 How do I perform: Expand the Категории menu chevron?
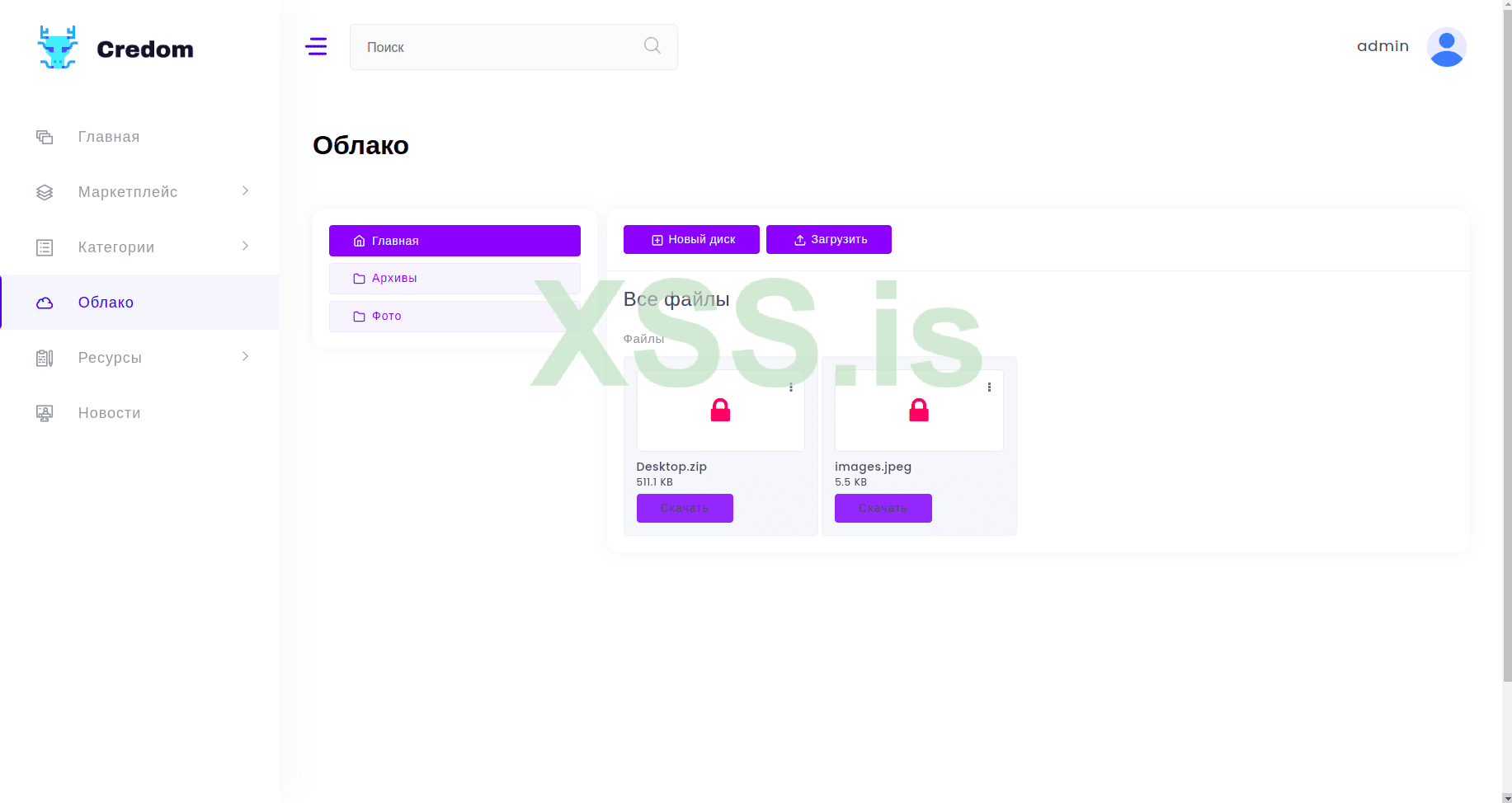click(x=244, y=247)
